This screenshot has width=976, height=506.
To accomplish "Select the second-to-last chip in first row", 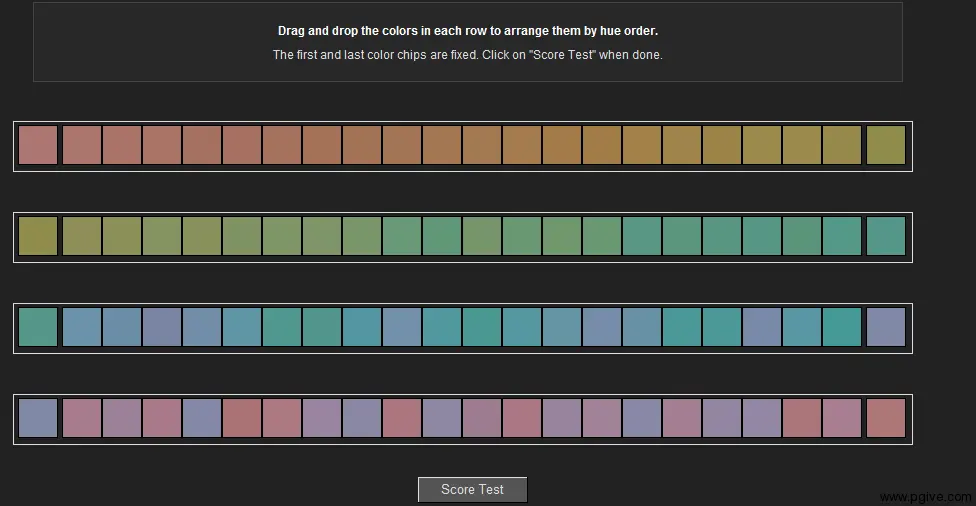I will (842, 145).
